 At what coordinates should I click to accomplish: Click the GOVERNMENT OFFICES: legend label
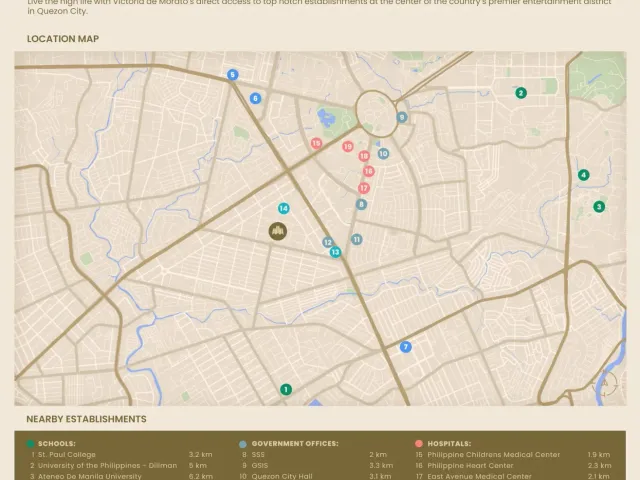click(x=295, y=444)
